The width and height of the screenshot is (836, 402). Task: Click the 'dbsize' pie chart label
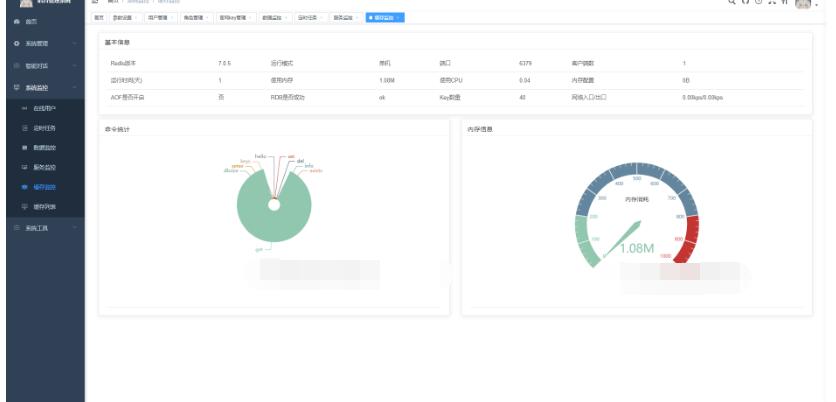(x=231, y=171)
